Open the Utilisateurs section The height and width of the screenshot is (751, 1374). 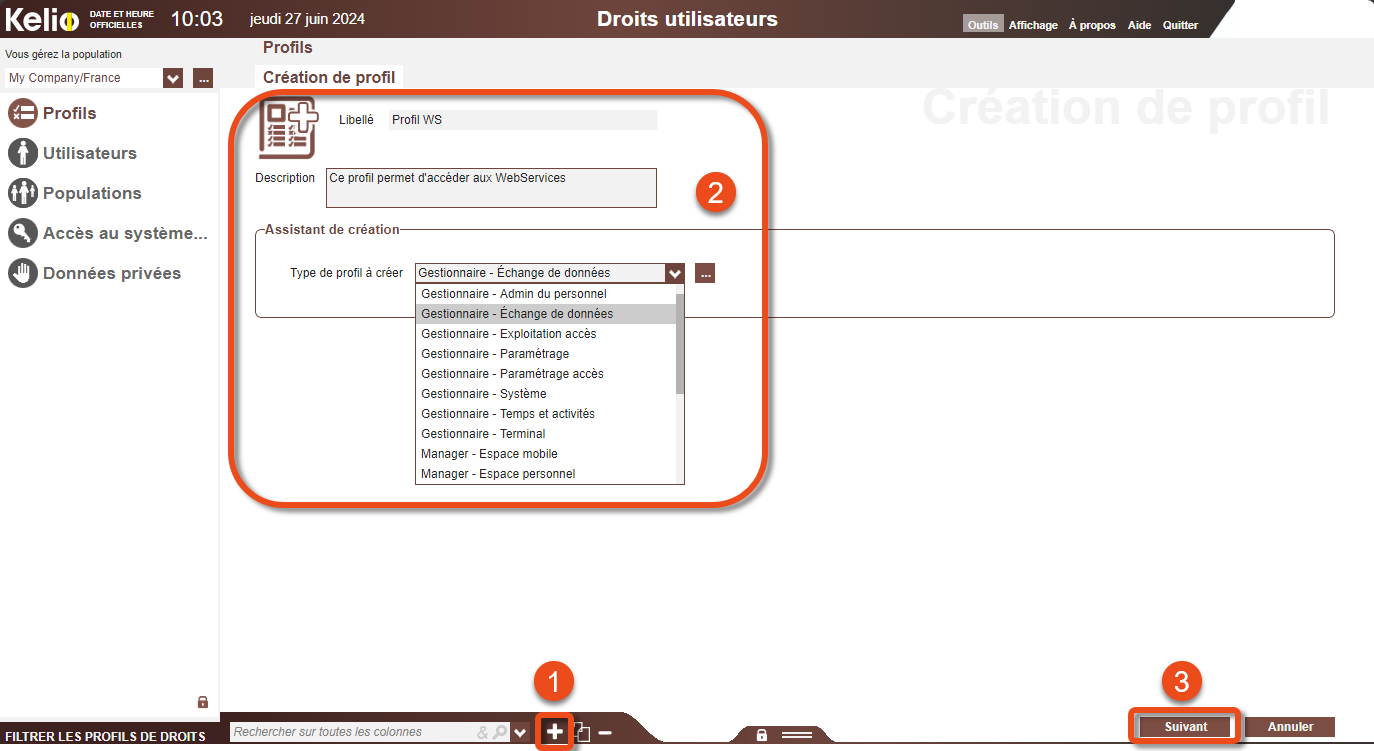[73, 153]
